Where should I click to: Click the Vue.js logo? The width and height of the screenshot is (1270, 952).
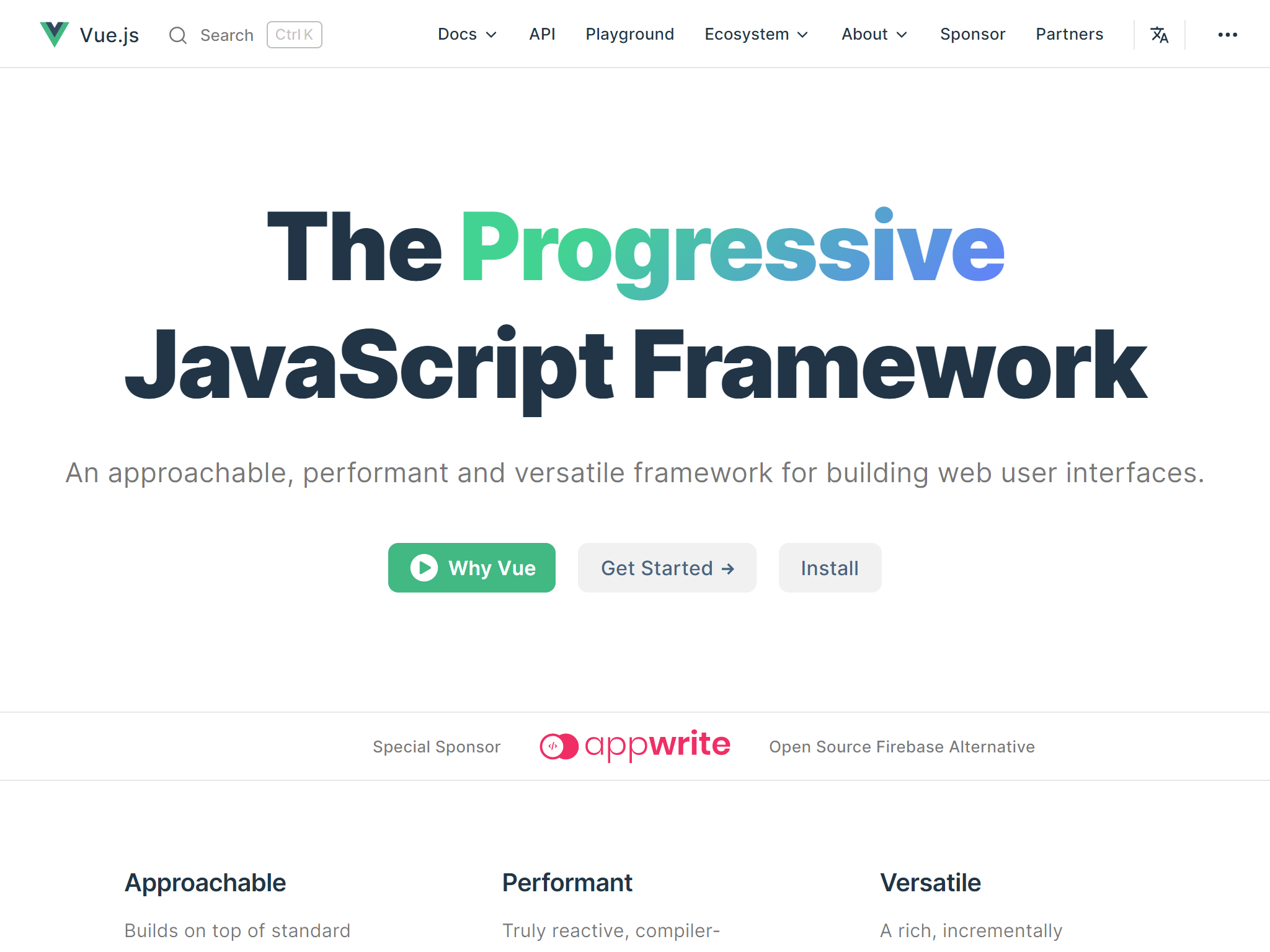coord(90,34)
